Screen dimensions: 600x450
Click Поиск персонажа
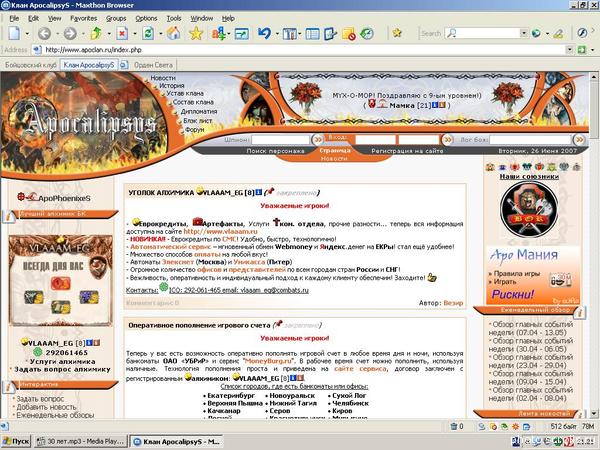point(276,151)
